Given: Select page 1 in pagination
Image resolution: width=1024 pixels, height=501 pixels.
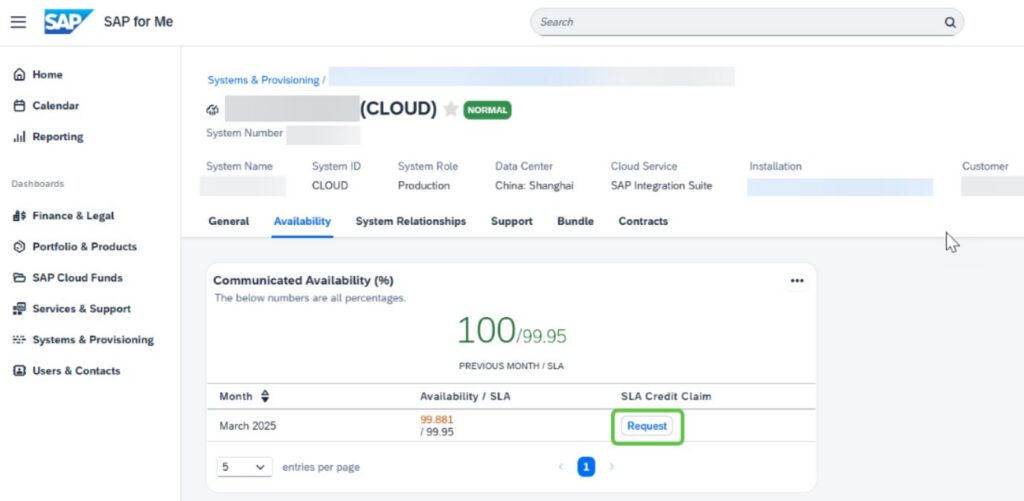Looking at the screenshot, I should (586, 467).
